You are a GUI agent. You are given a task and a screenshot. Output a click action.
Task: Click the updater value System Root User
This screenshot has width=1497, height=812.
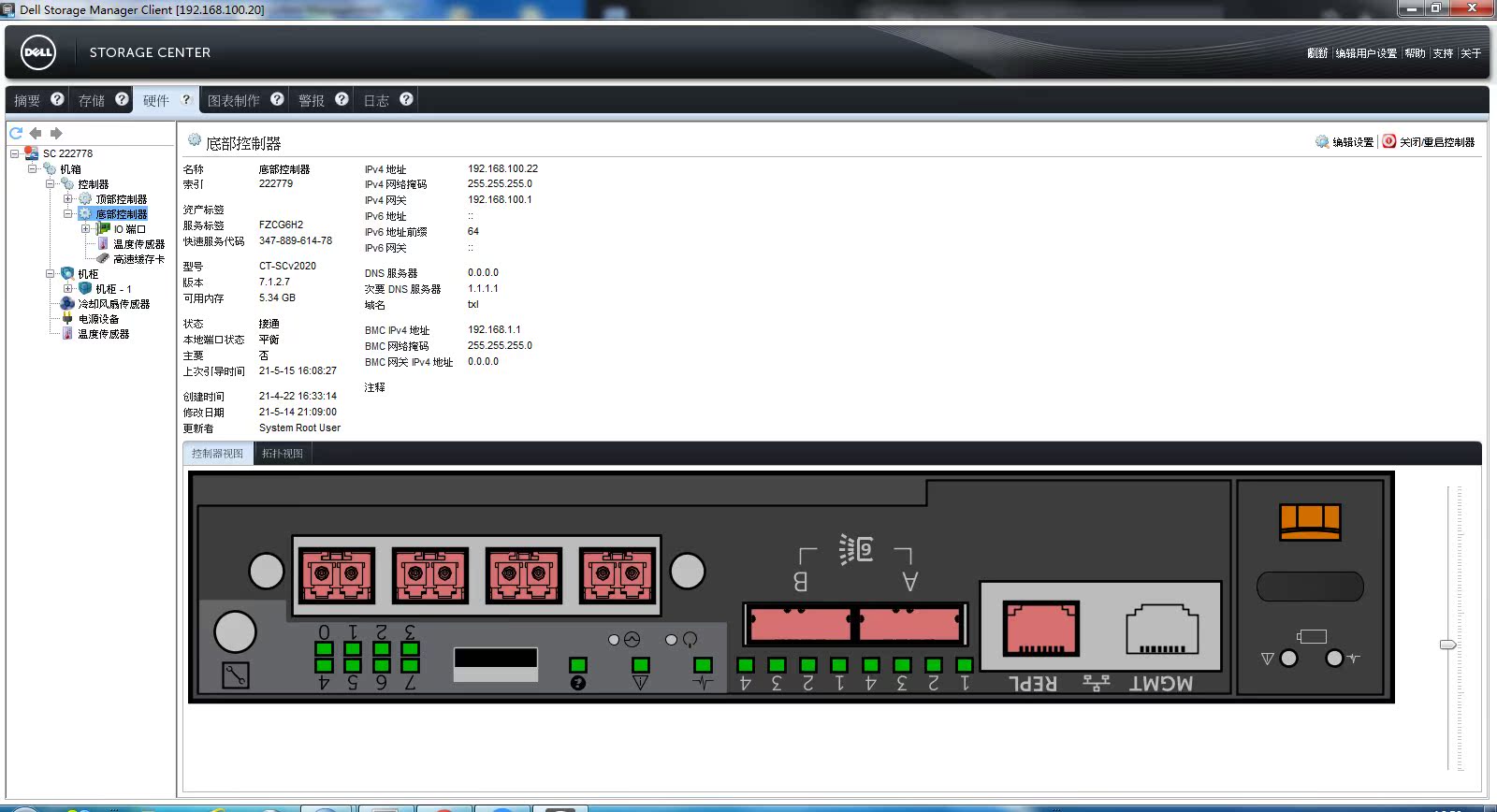coord(299,428)
